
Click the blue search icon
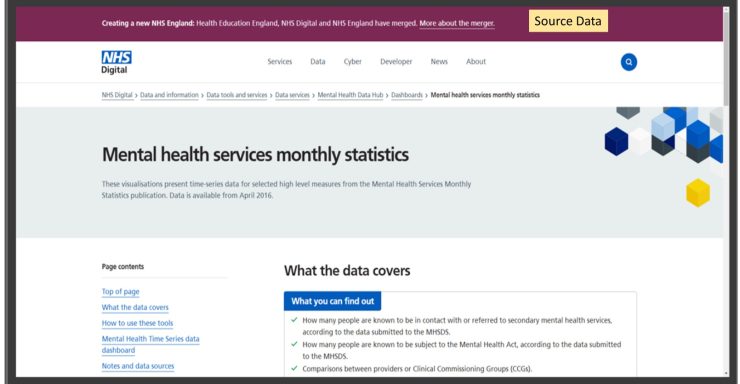[x=629, y=62]
